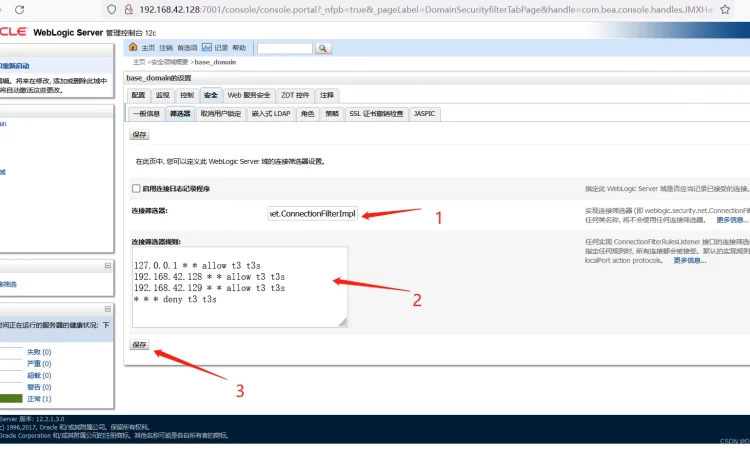Click the "base_domain的设置" heading
The height and width of the screenshot is (450, 750).
point(159,78)
